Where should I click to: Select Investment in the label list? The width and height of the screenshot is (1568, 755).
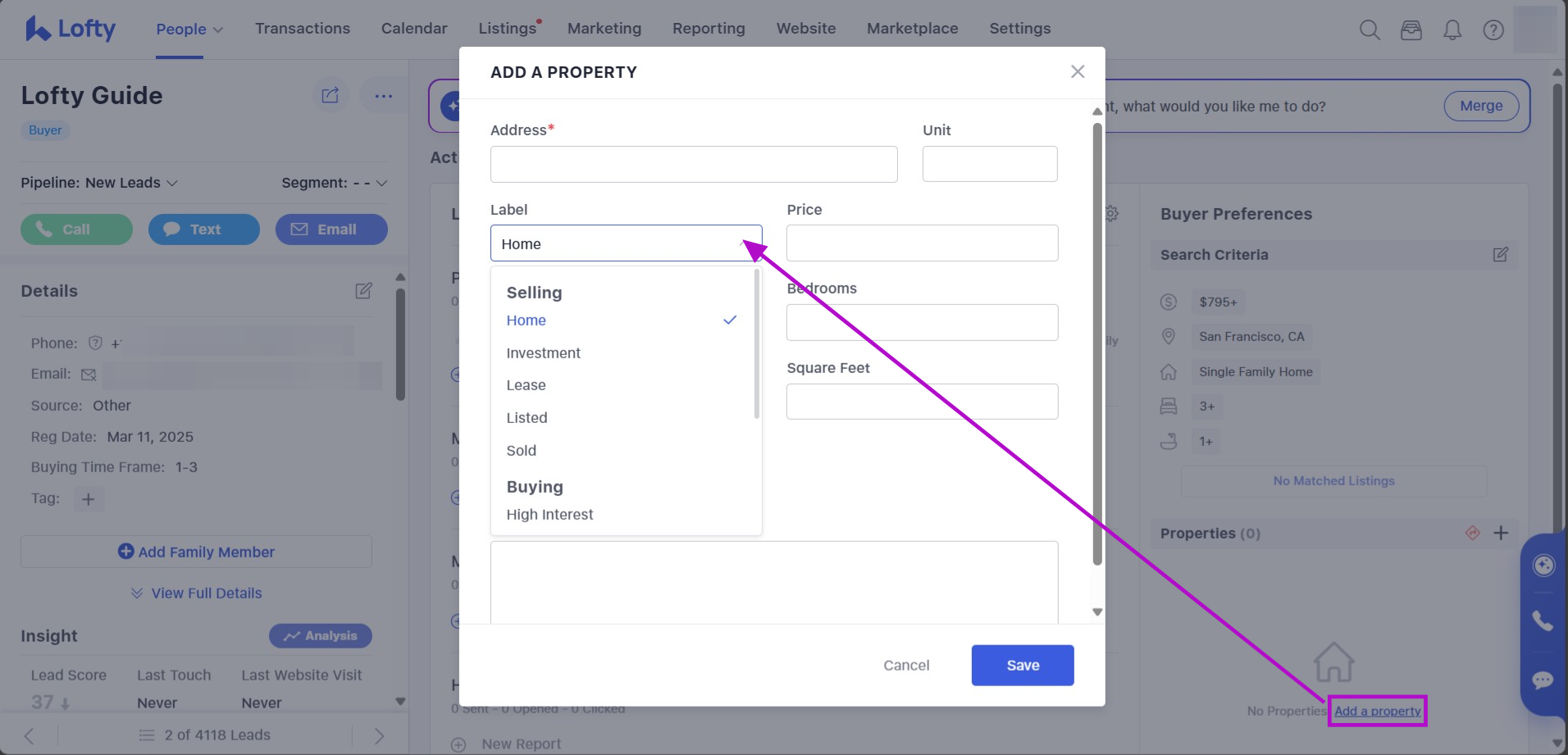pos(543,353)
